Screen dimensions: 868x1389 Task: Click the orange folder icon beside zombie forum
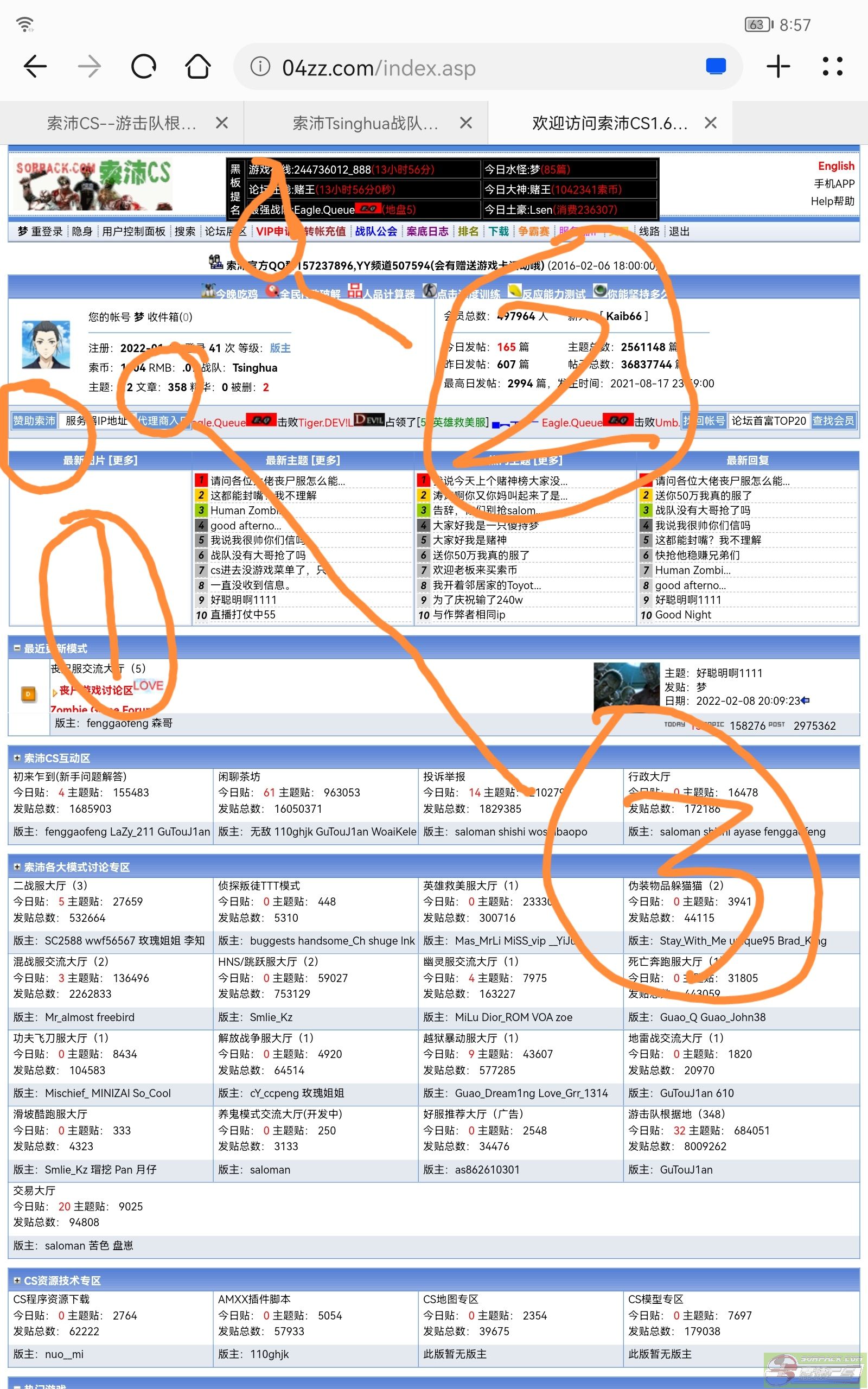tap(28, 694)
